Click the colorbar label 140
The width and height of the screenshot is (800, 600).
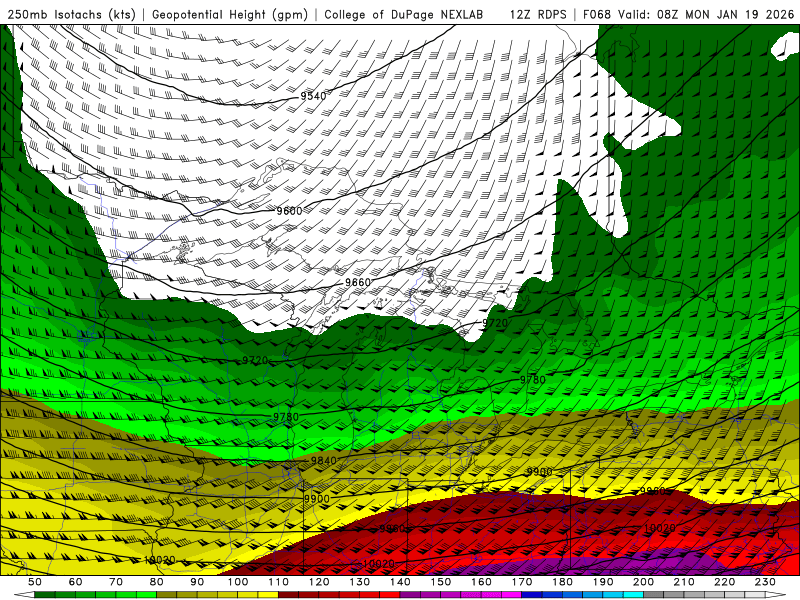click(400, 582)
